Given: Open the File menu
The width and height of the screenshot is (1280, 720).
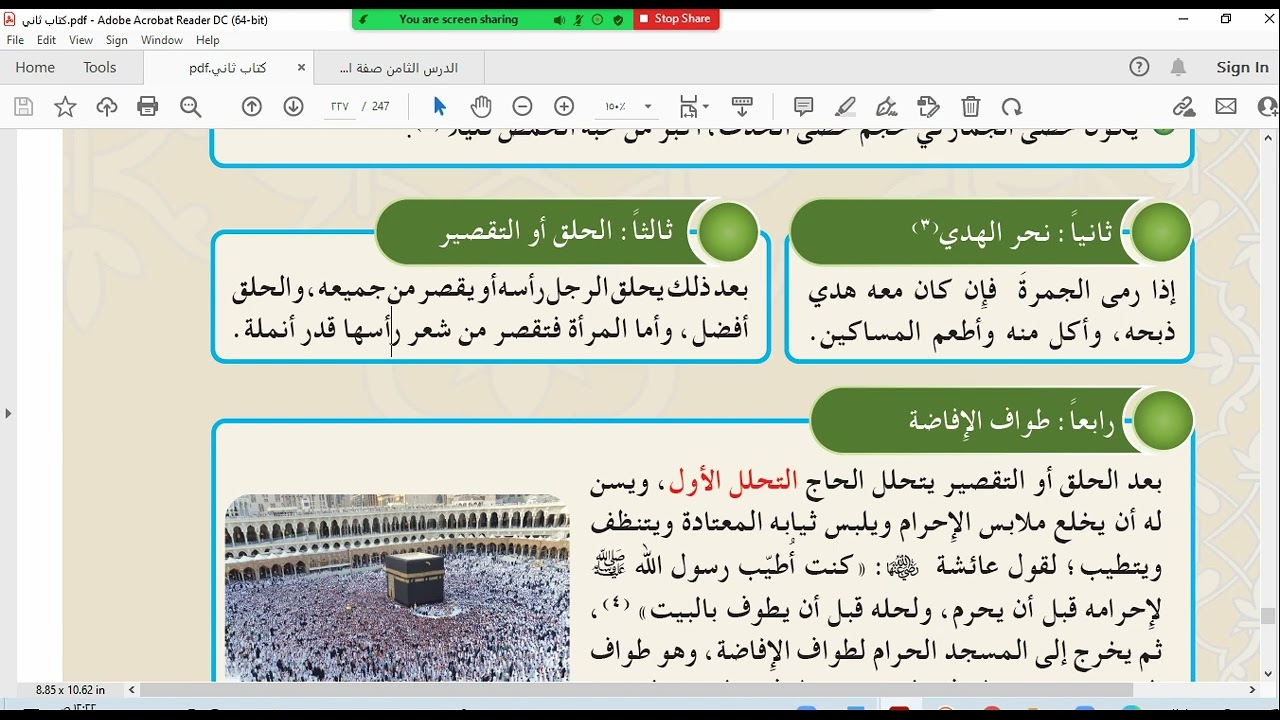Looking at the screenshot, I should tap(15, 40).
